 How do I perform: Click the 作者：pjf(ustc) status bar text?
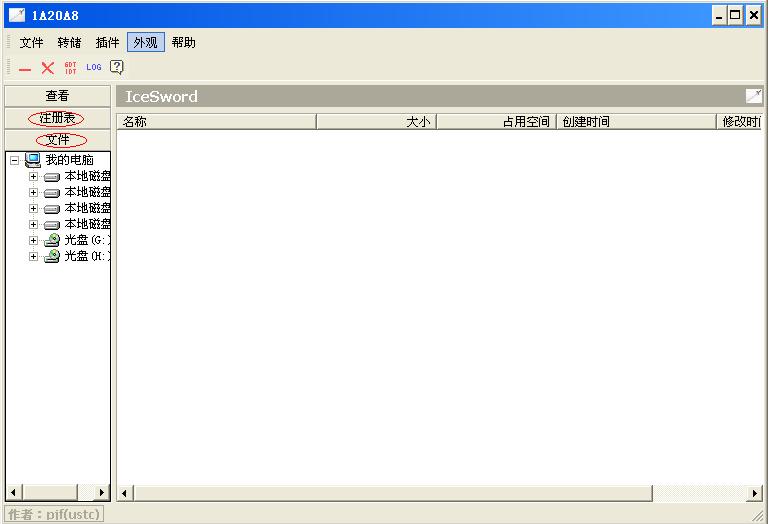(54, 514)
